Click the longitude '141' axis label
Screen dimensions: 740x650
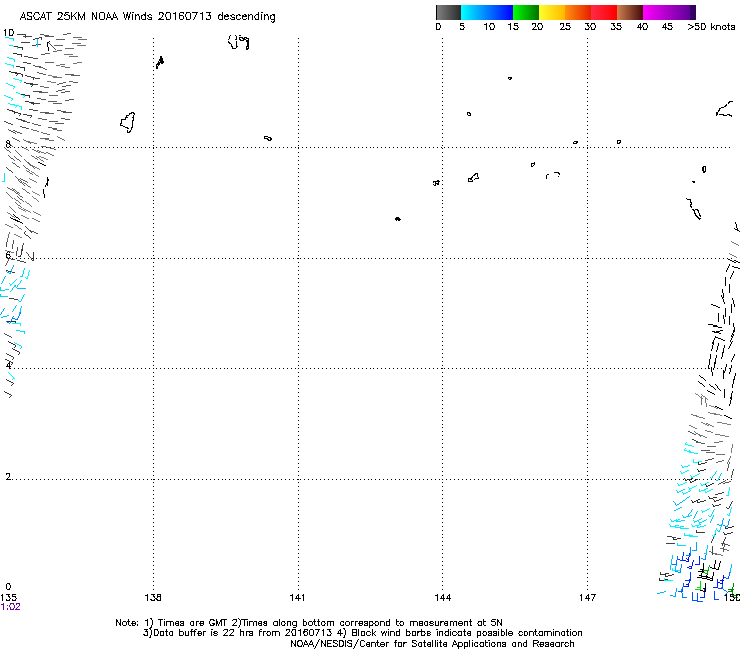pyautogui.click(x=297, y=598)
